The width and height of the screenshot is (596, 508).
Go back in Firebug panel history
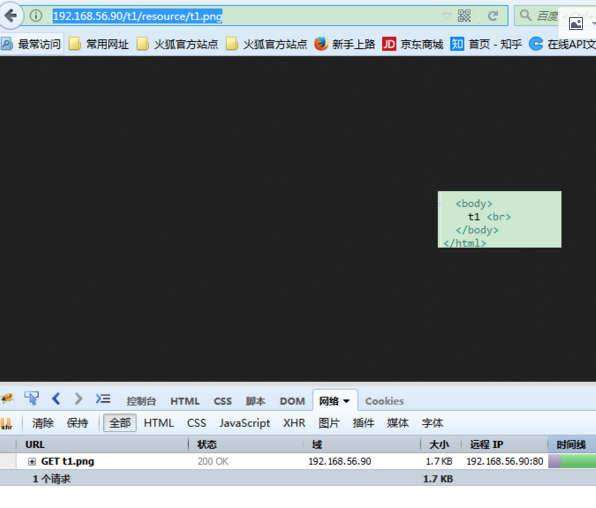click(x=56, y=398)
